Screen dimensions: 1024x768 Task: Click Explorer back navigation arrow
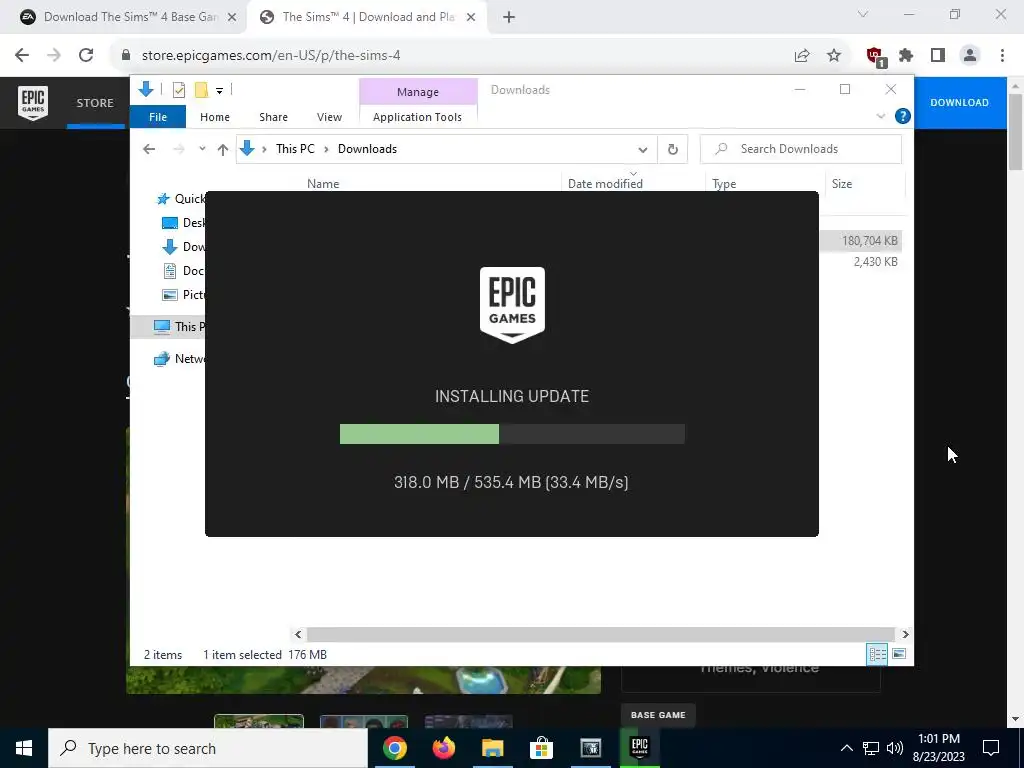149,150
